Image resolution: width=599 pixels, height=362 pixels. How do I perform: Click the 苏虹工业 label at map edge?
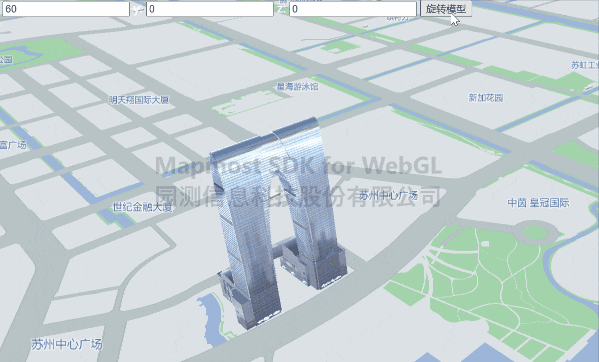point(585,65)
